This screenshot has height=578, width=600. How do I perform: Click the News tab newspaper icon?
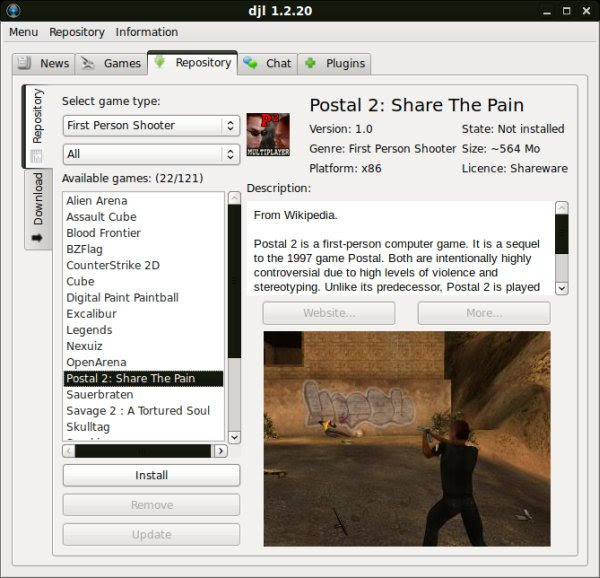pyautogui.click(x=24, y=63)
